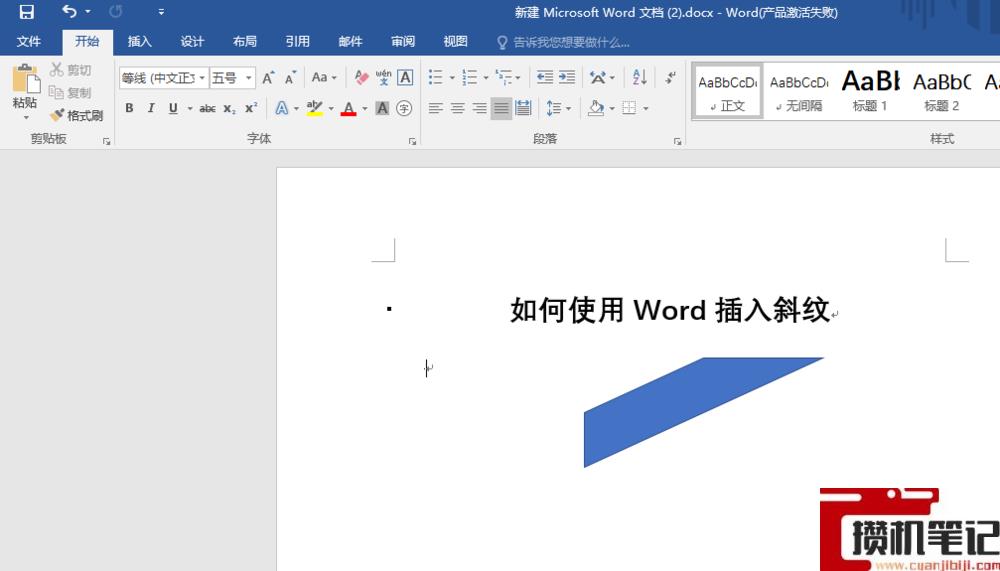
Task: Increase font size with grow font icon
Action: (x=268, y=78)
